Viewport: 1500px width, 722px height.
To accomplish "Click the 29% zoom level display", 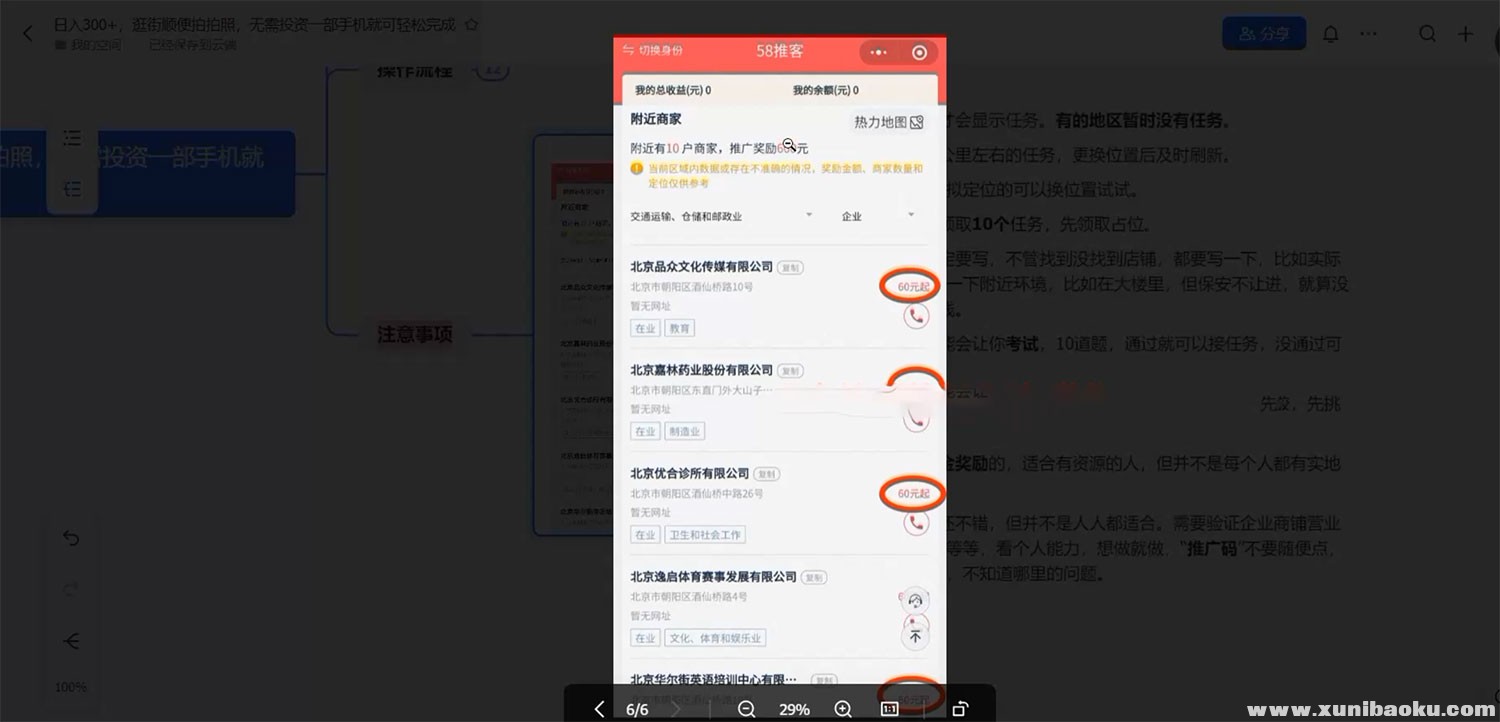I will click(x=794, y=709).
